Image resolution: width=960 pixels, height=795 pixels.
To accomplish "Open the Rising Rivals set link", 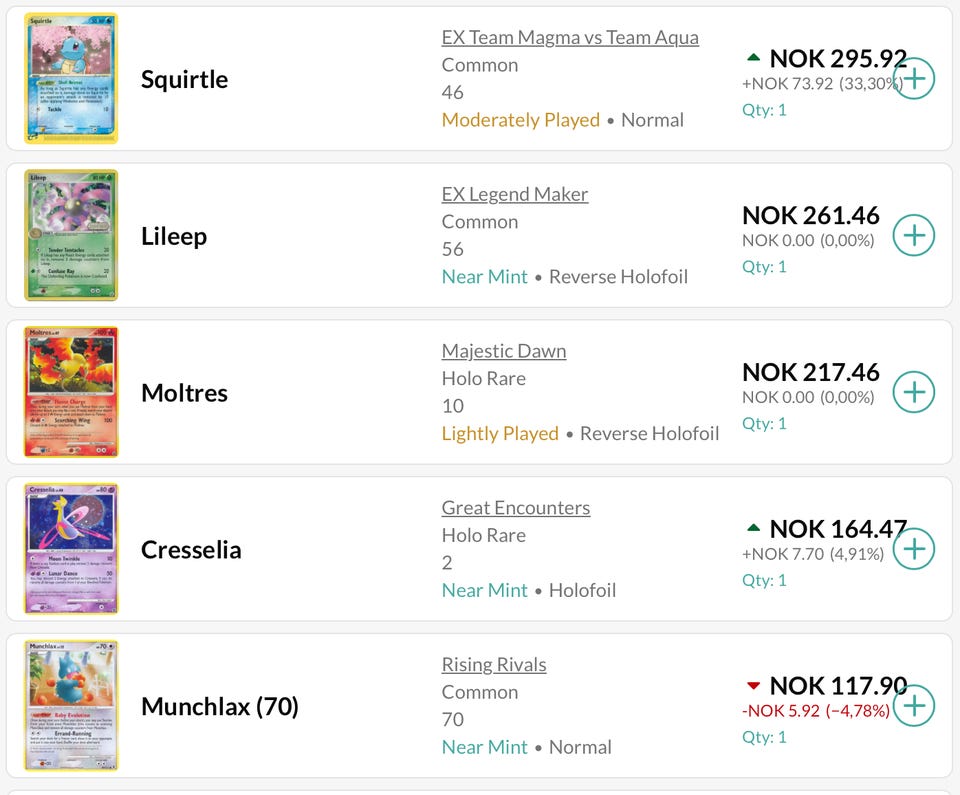I will (494, 665).
